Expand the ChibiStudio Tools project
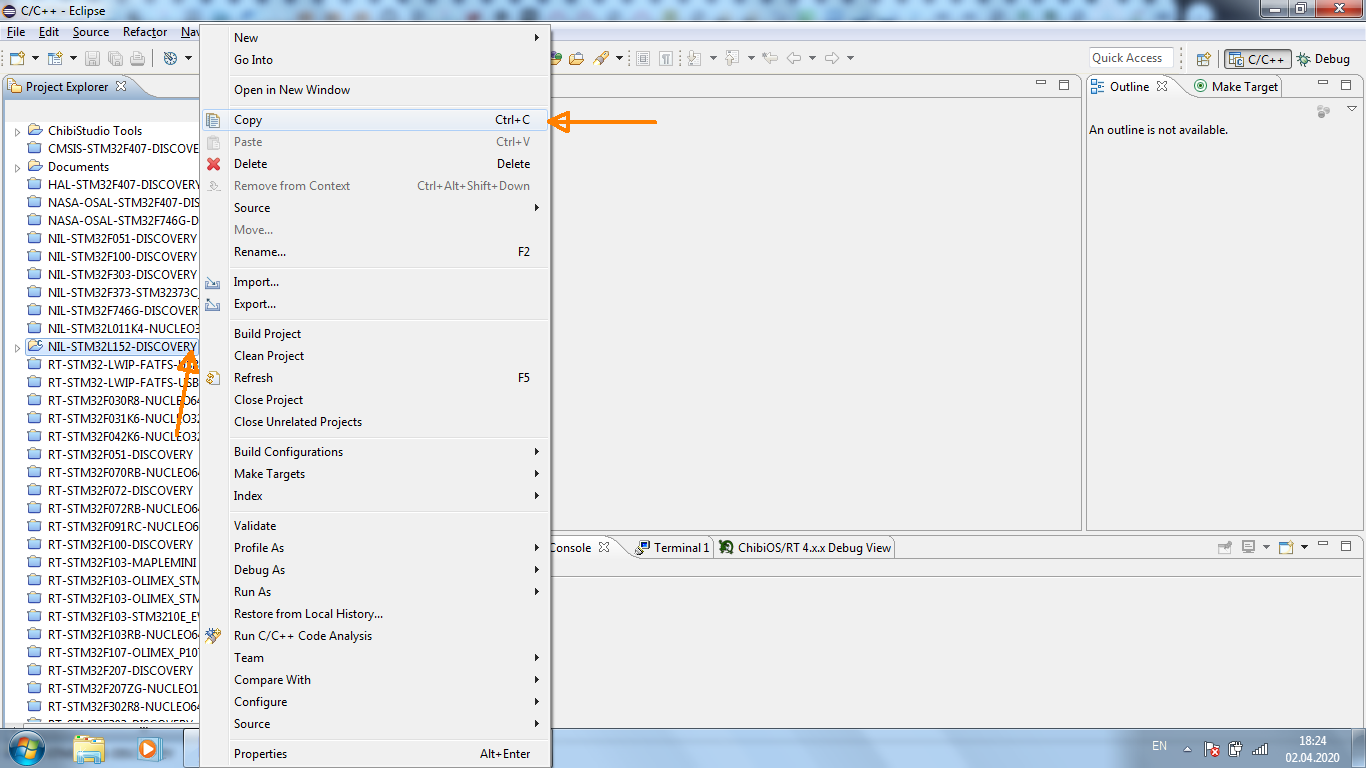Screen dimensions: 1366x768 coord(17,131)
